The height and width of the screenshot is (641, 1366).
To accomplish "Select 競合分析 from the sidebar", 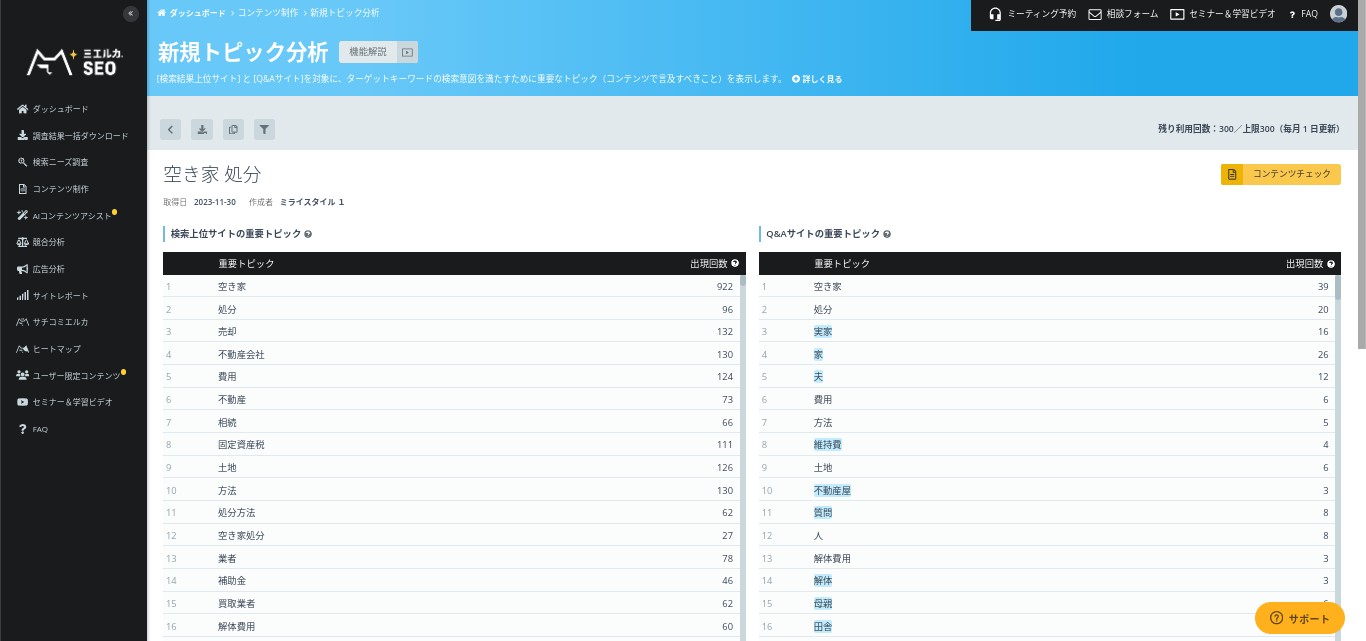I will (48, 242).
